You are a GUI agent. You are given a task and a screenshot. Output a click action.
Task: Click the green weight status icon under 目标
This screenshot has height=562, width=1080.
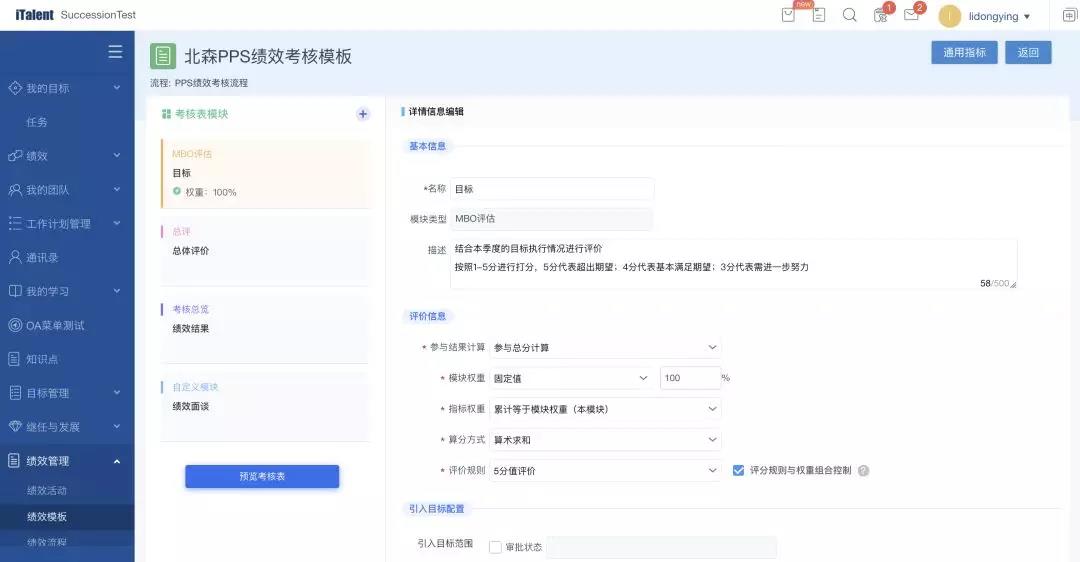click(177, 191)
